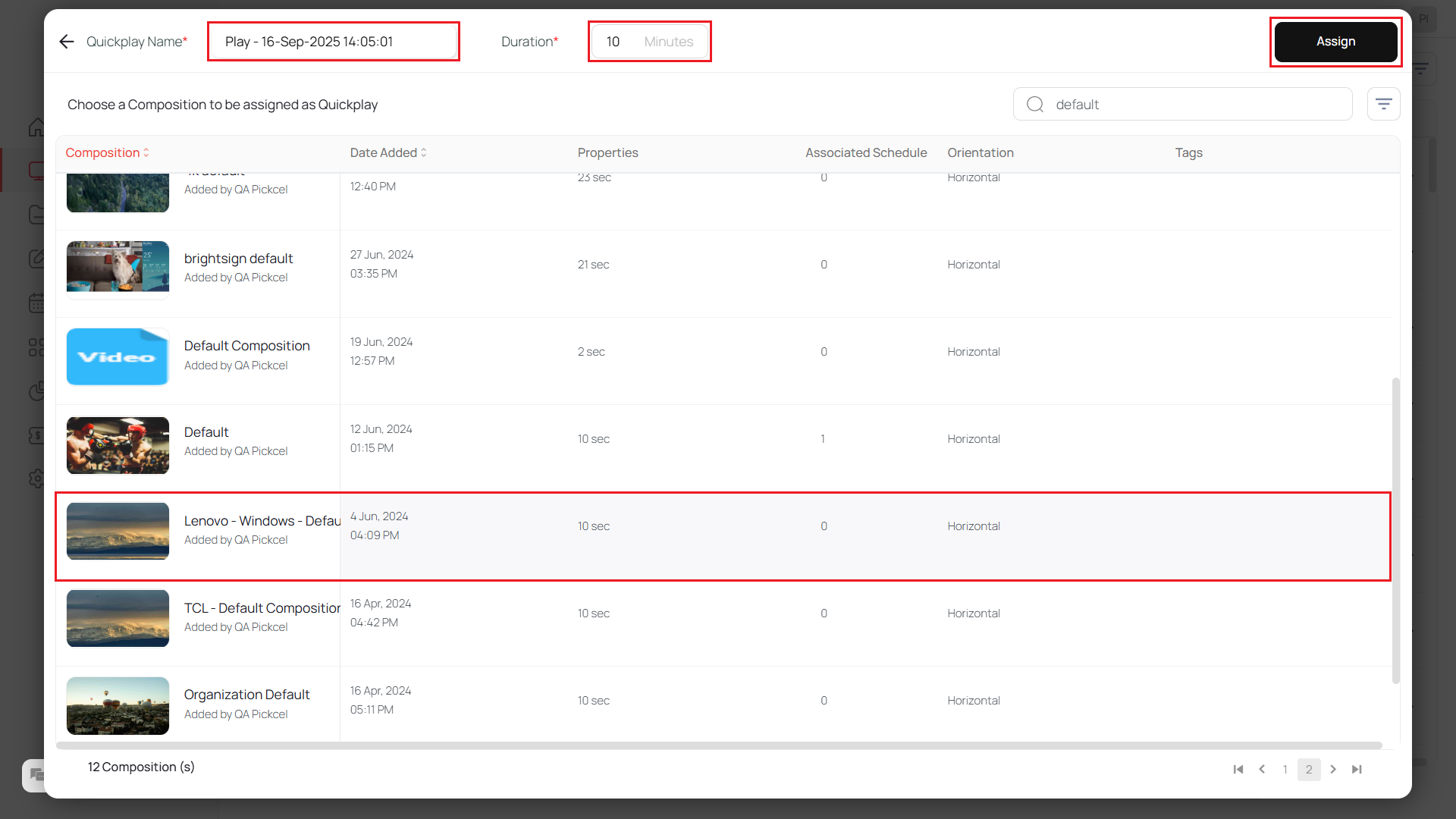Click the first page skip arrow
1456x819 pixels.
pyautogui.click(x=1238, y=769)
